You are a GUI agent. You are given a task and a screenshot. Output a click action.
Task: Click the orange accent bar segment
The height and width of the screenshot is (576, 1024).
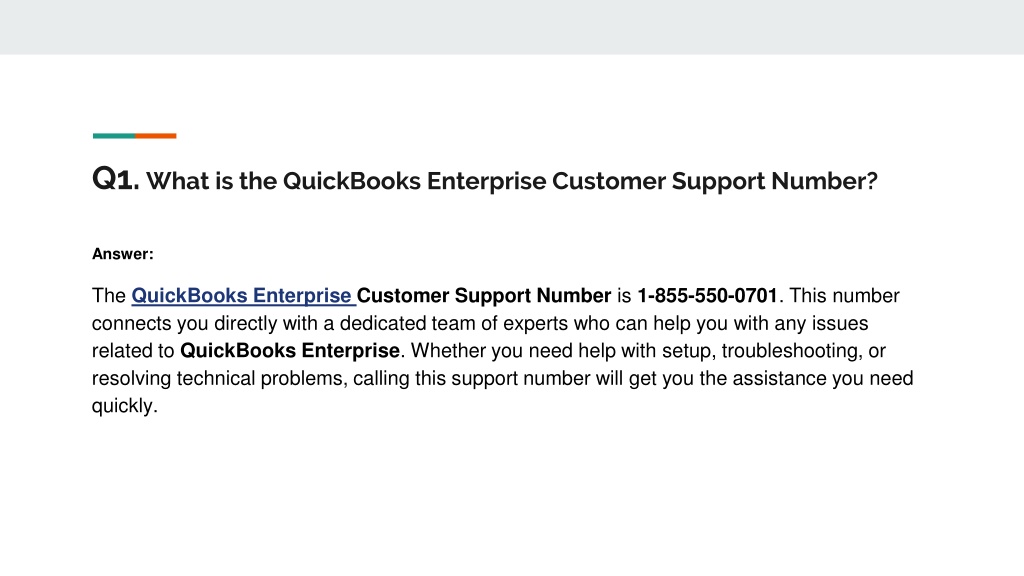[x=155, y=136]
